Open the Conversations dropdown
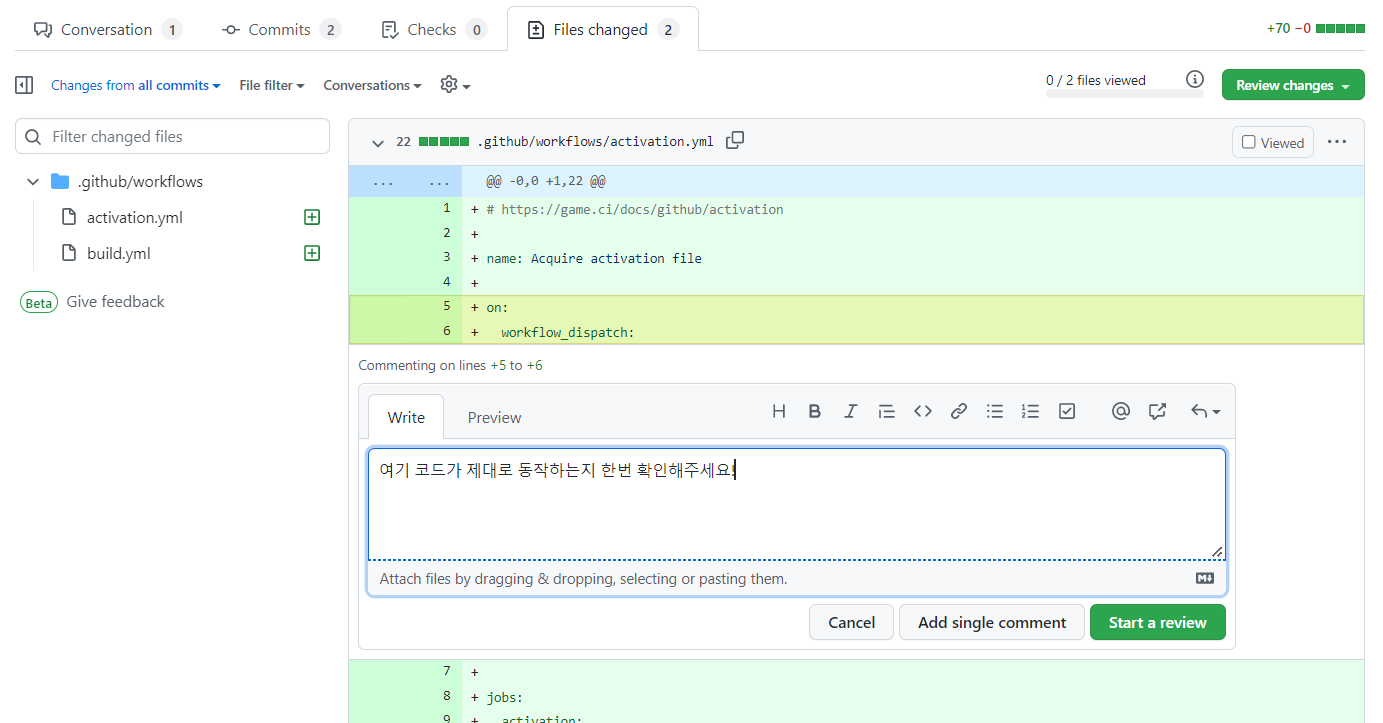This screenshot has width=1383, height=723. click(372, 85)
